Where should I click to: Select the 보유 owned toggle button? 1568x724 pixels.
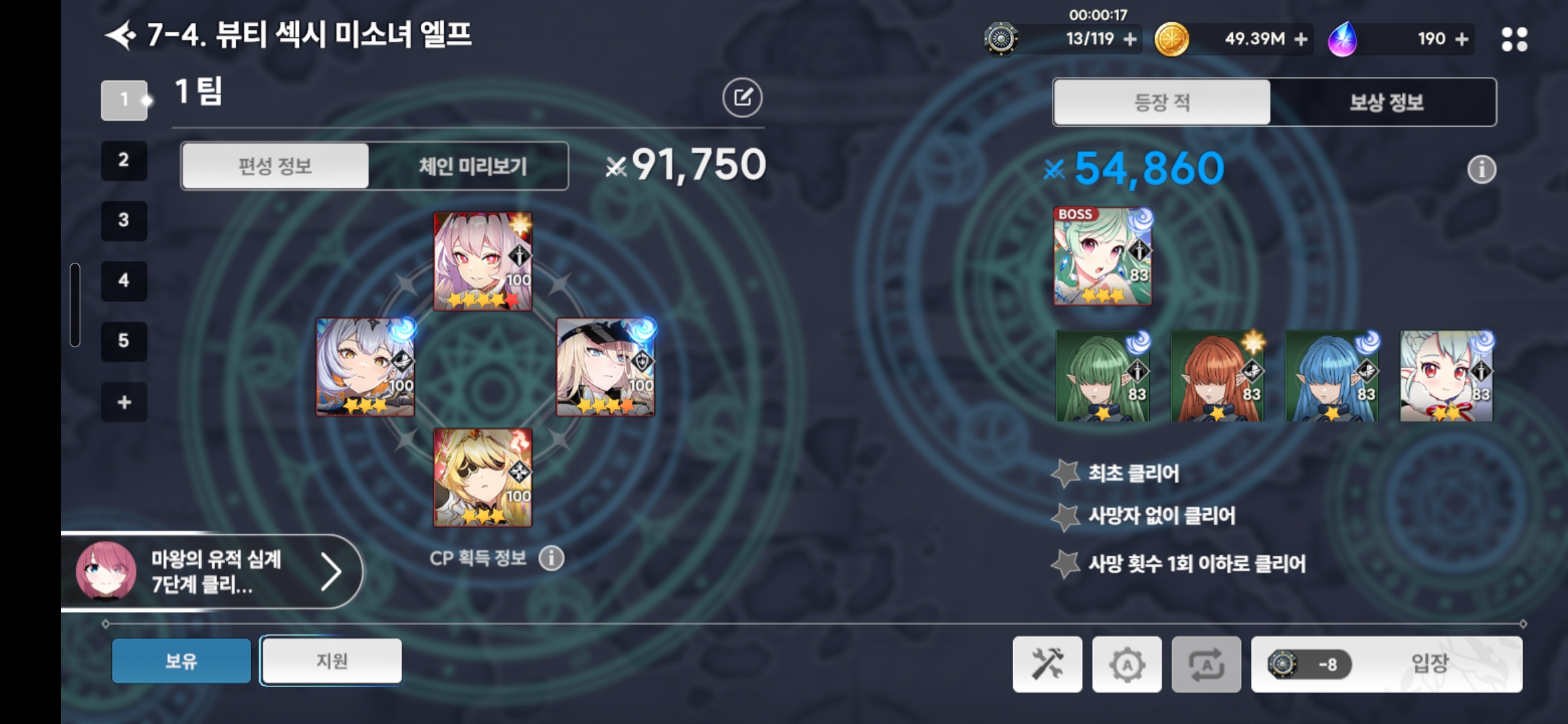[x=182, y=661]
